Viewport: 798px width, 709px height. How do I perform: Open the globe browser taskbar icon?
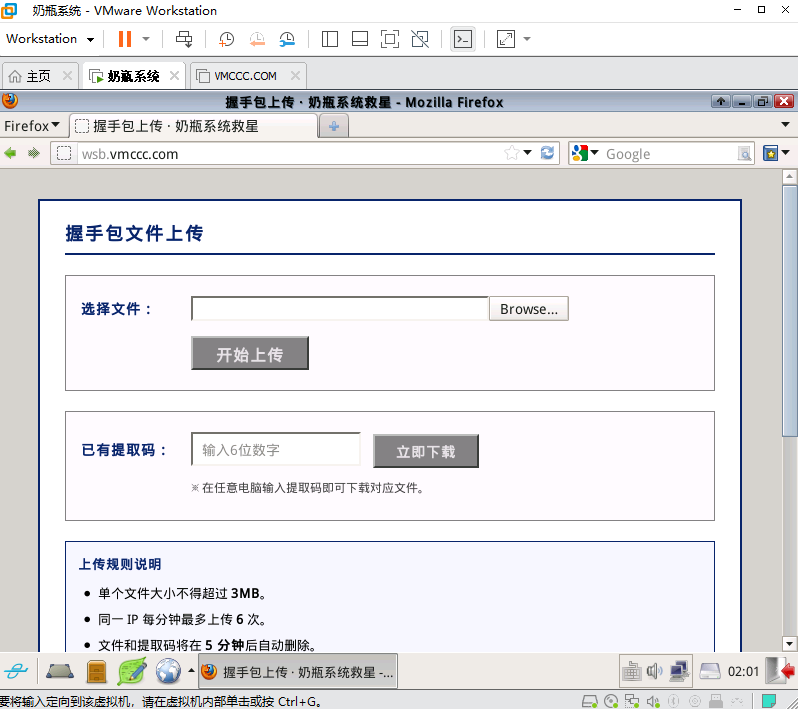click(168, 671)
